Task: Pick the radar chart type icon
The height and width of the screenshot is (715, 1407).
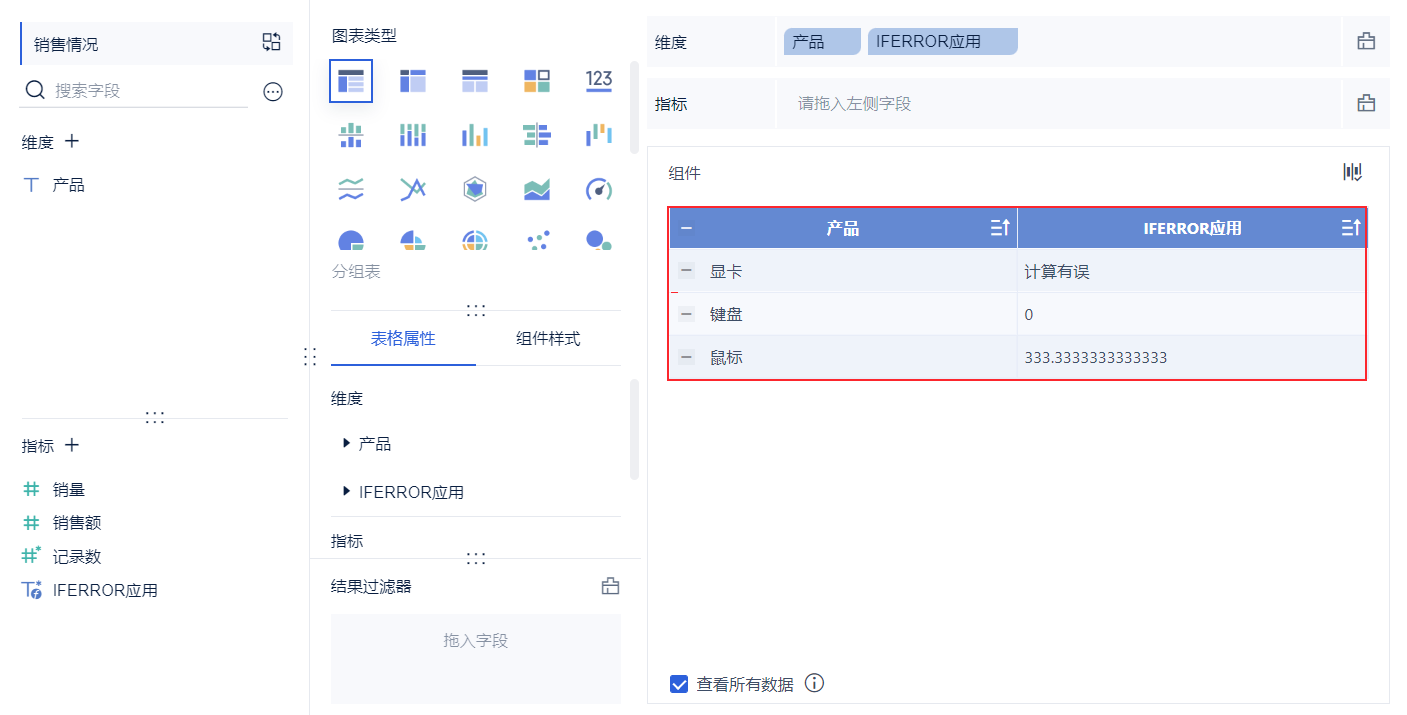Action: click(475, 188)
